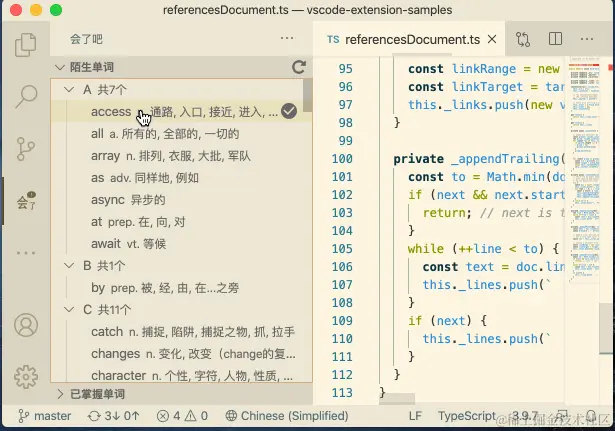This screenshot has width=615, height=431.
Task: Click the sidebar word list scrollbar
Action: click(x=308, y=95)
